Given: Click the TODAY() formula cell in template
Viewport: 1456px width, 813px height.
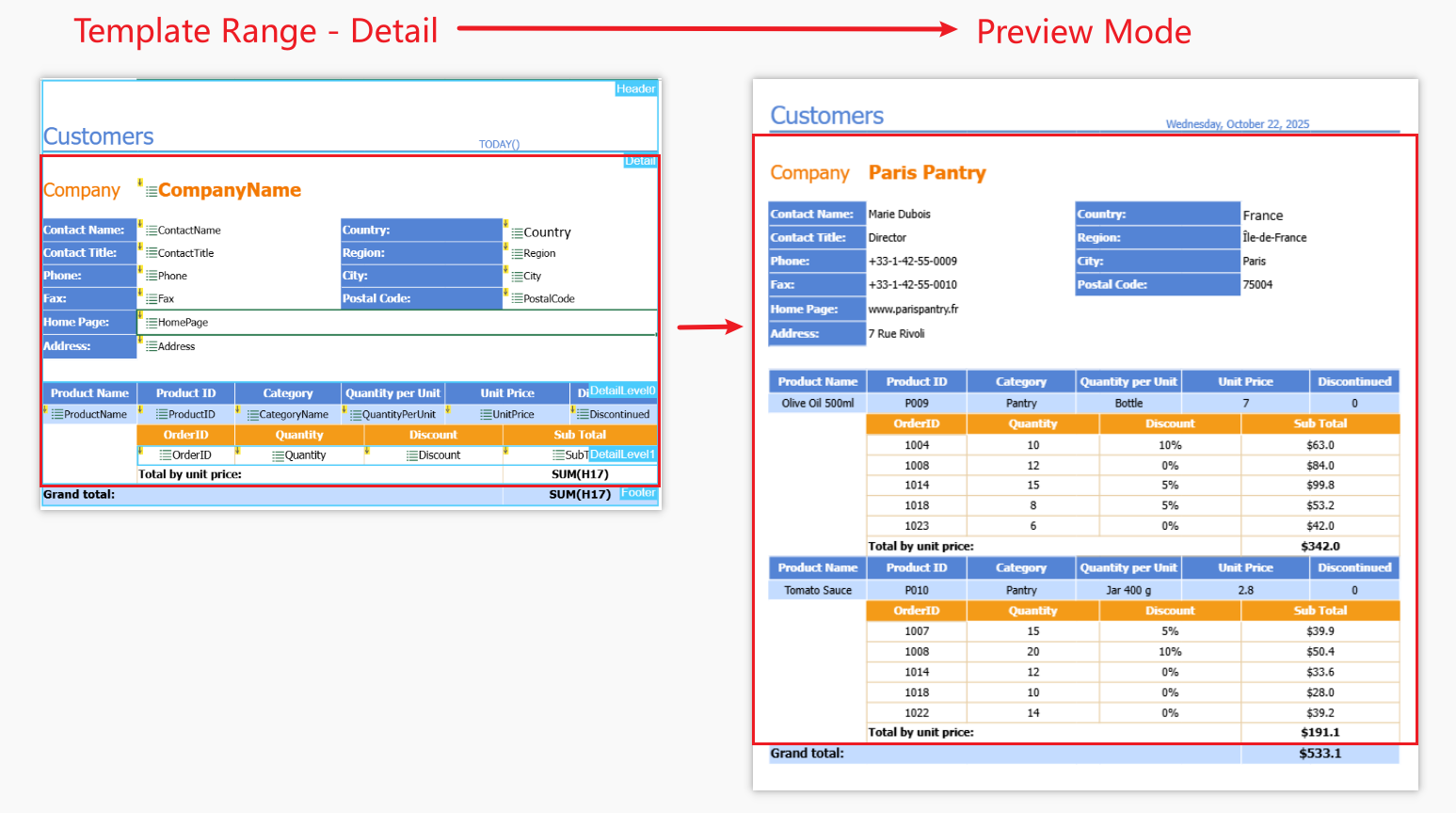Looking at the screenshot, I should 499,145.
